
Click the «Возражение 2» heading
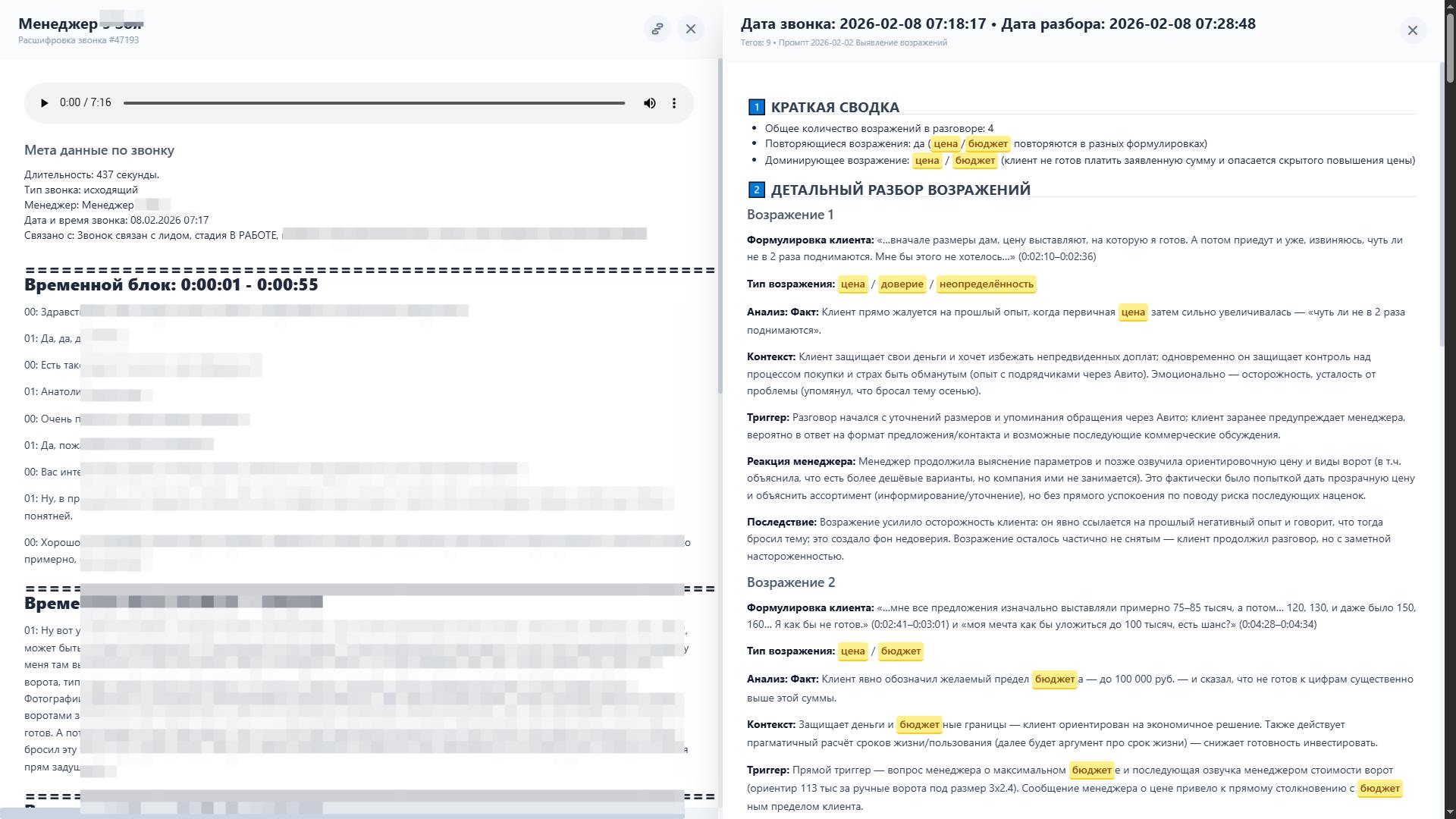790,582
